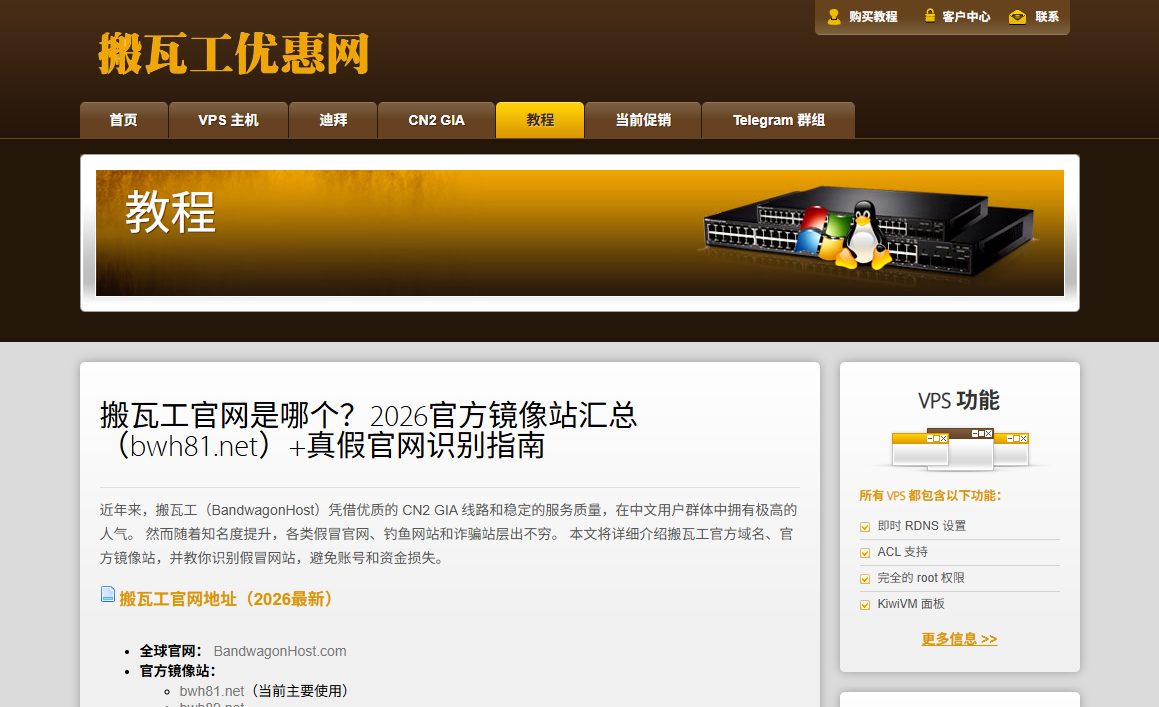The image size is (1159, 707).
Task: Click the 教程 banner title text
Action: [x=170, y=212]
